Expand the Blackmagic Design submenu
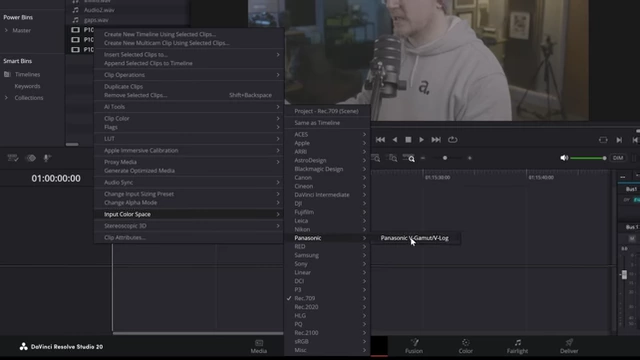The width and height of the screenshot is (640, 360). pyautogui.click(x=328, y=169)
